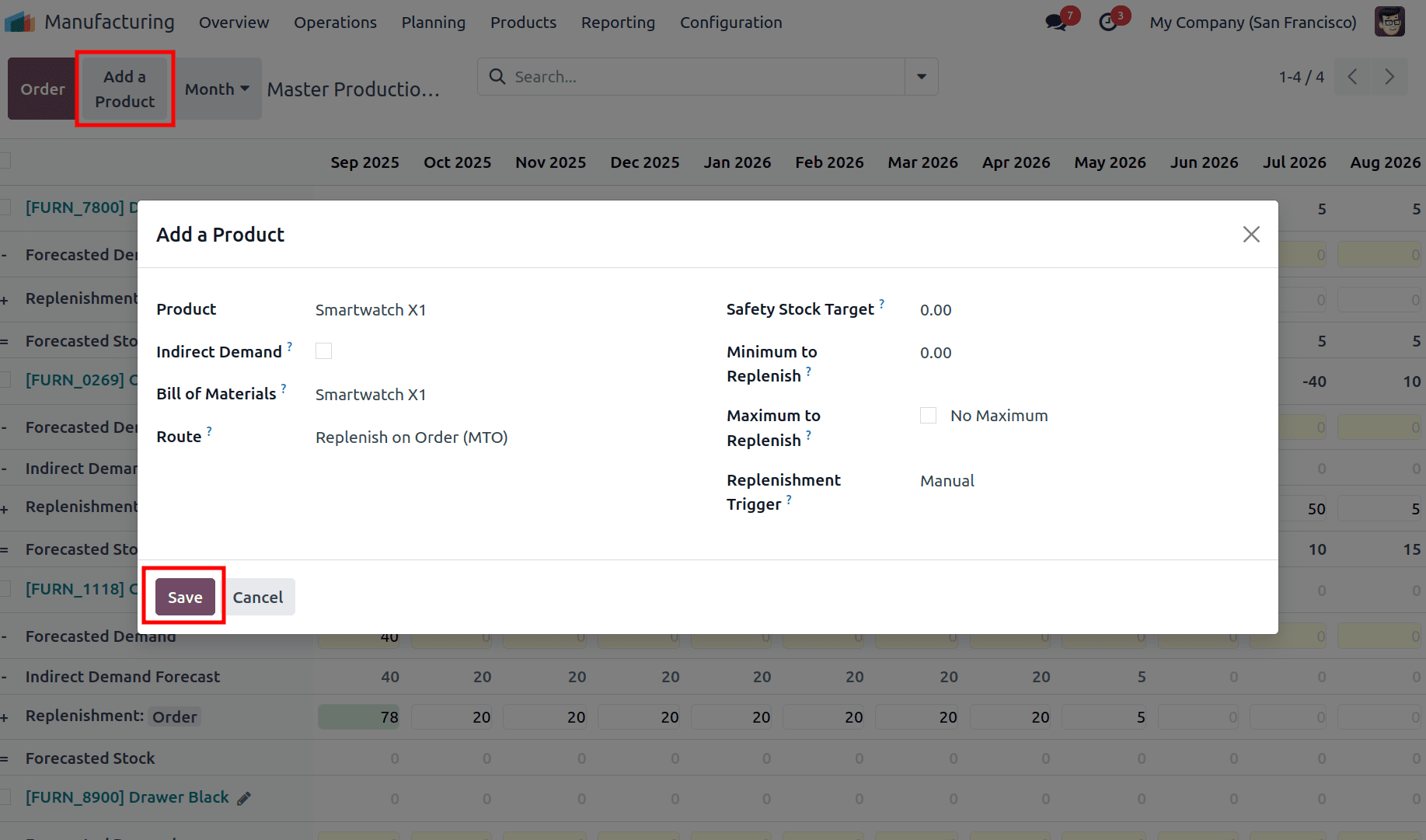
Task: Click the help icon next to Route
Action: point(208,430)
